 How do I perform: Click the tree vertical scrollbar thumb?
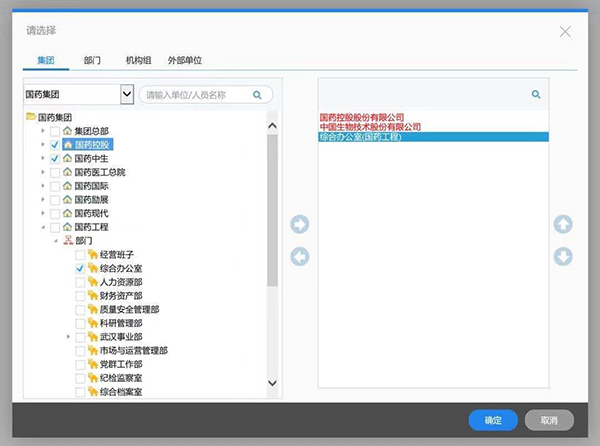point(272,210)
